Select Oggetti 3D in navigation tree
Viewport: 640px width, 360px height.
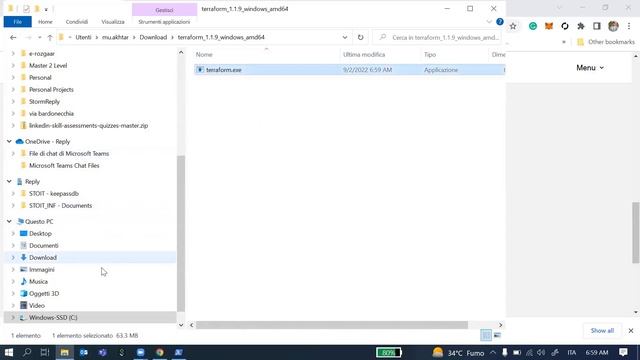tap(44, 293)
